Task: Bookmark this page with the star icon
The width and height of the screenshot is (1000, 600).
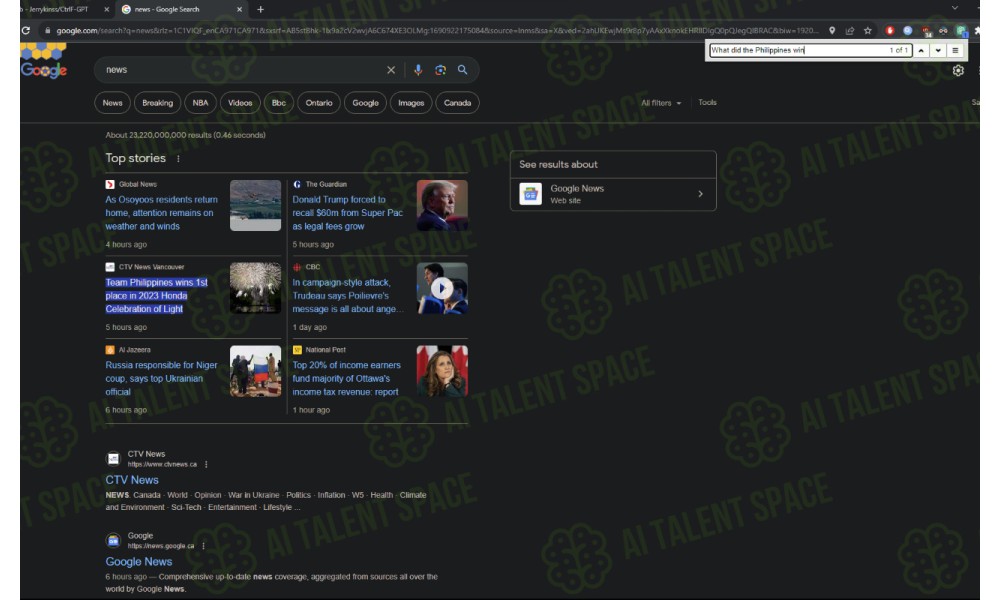Action: pyautogui.click(x=867, y=31)
